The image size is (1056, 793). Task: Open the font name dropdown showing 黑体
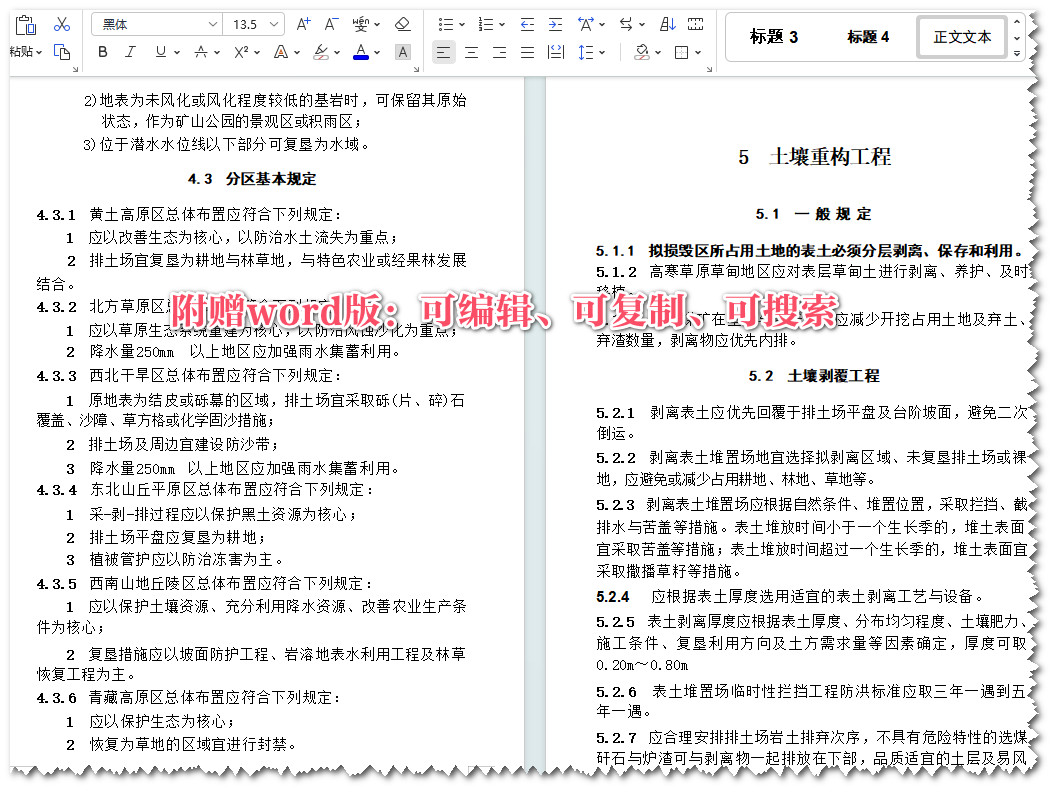(x=211, y=24)
